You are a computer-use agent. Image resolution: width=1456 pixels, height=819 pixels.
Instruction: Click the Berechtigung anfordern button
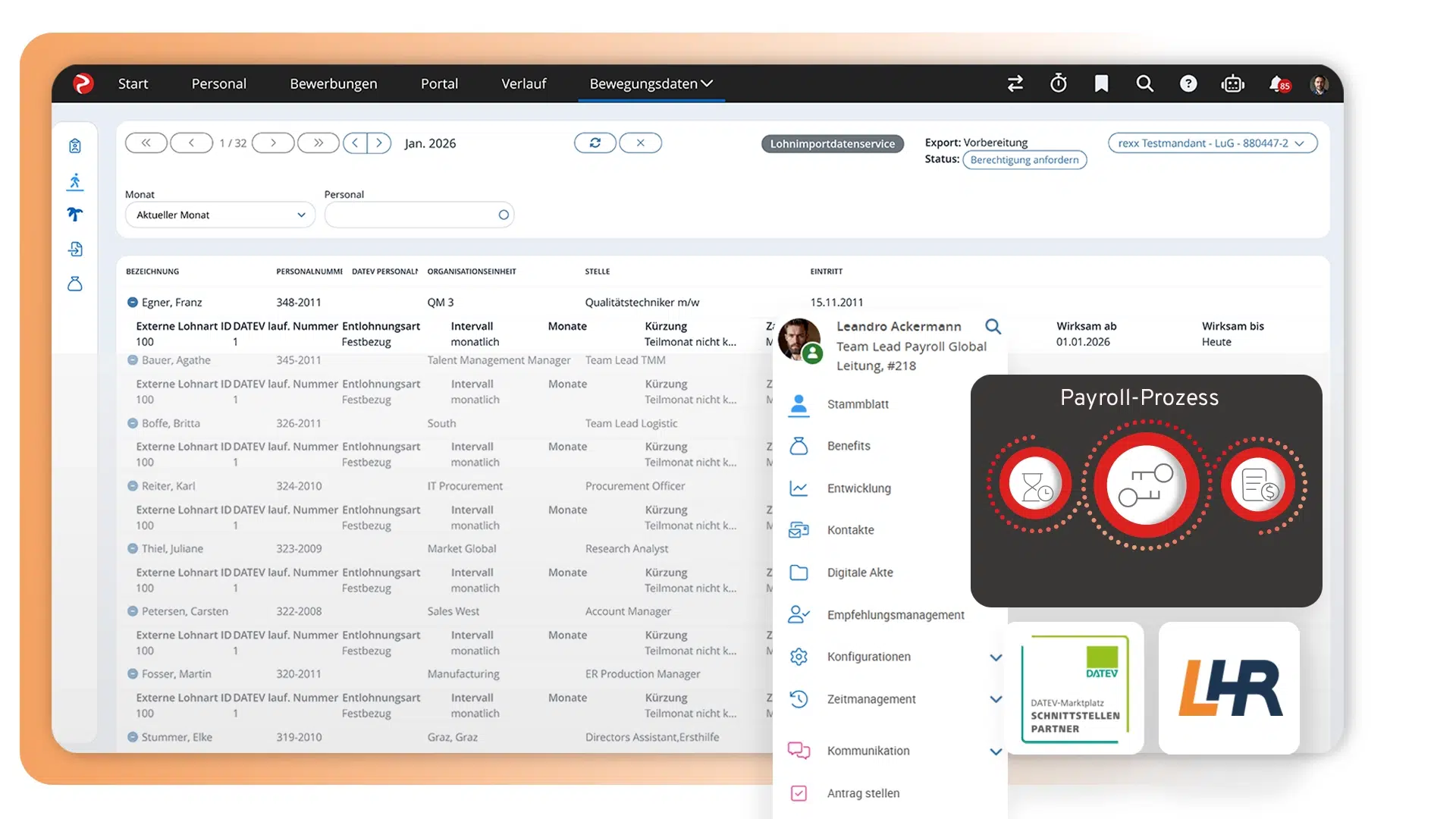[1024, 160]
